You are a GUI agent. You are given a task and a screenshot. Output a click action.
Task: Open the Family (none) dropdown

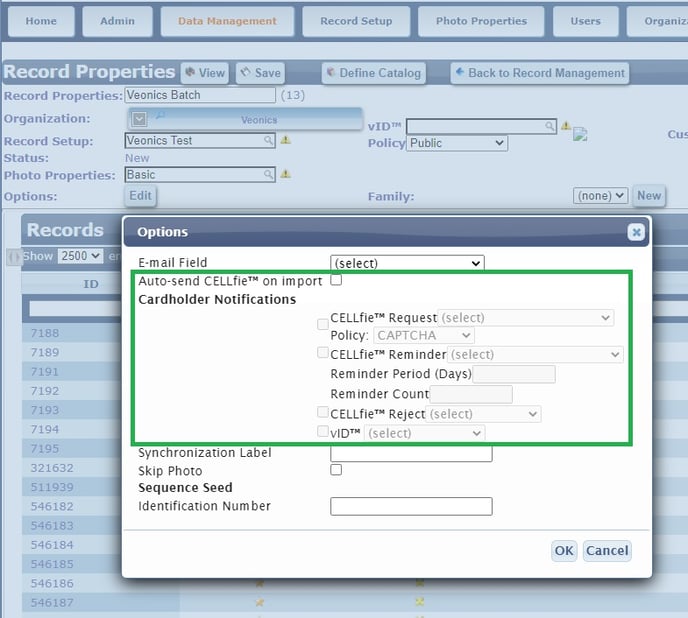click(x=600, y=195)
